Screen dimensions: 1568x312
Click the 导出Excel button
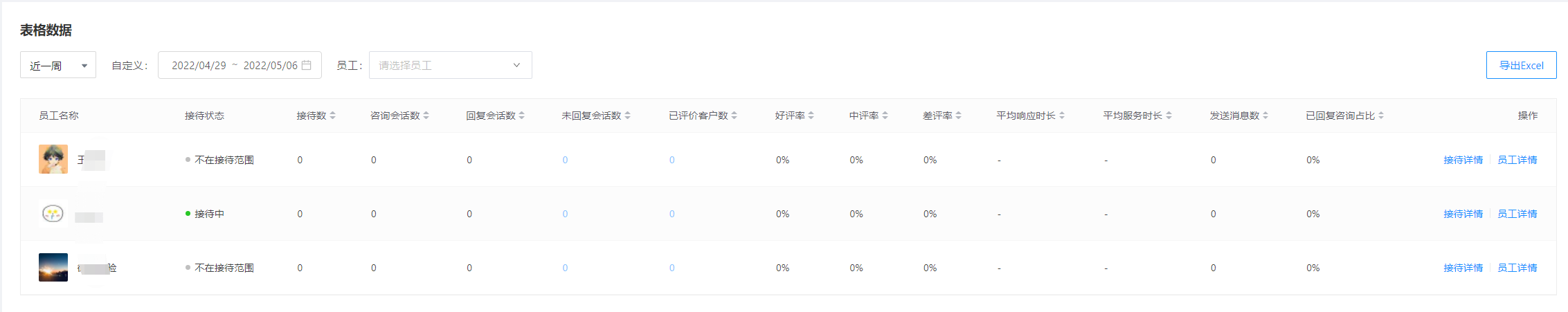click(1521, 65)
